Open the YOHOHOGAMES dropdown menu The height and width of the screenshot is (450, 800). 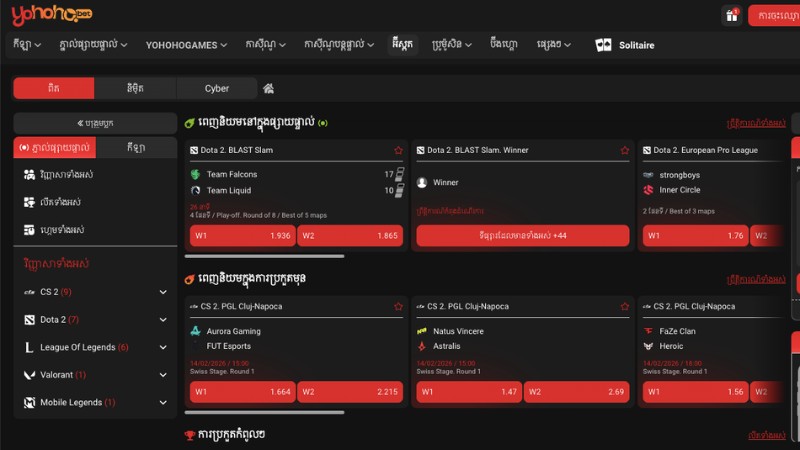tap(186, 45)
